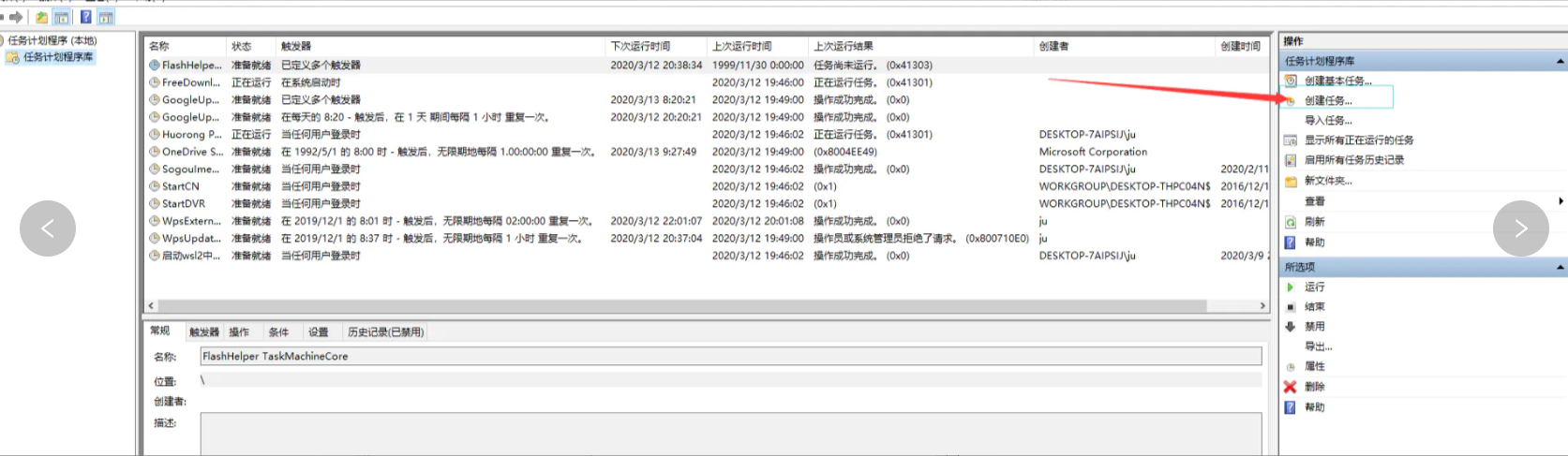This screenshot has width=1568, height=456.
Task: Collapse the 任务计划程序库 actions section
Action: click(x=1561, y=61)
